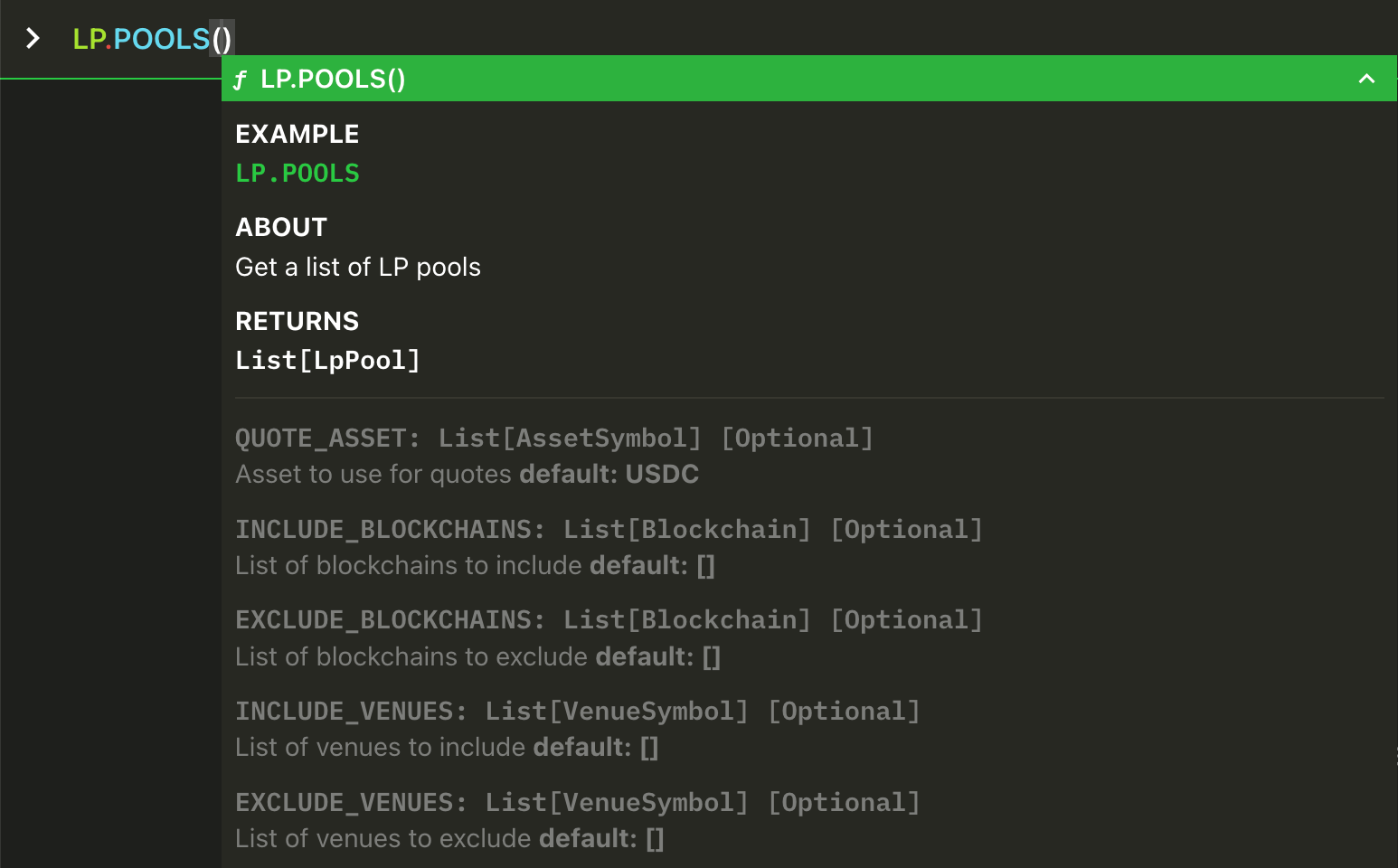Click the LP.POOLS example code
This screenshot has height=868, width=1398.
point(298,173)
